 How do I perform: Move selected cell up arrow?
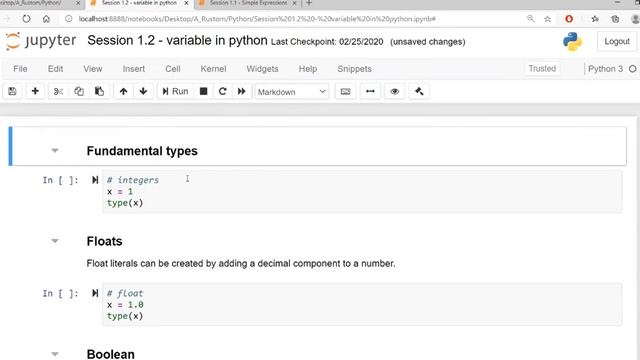pyautogui.click(x=123, y=91)
